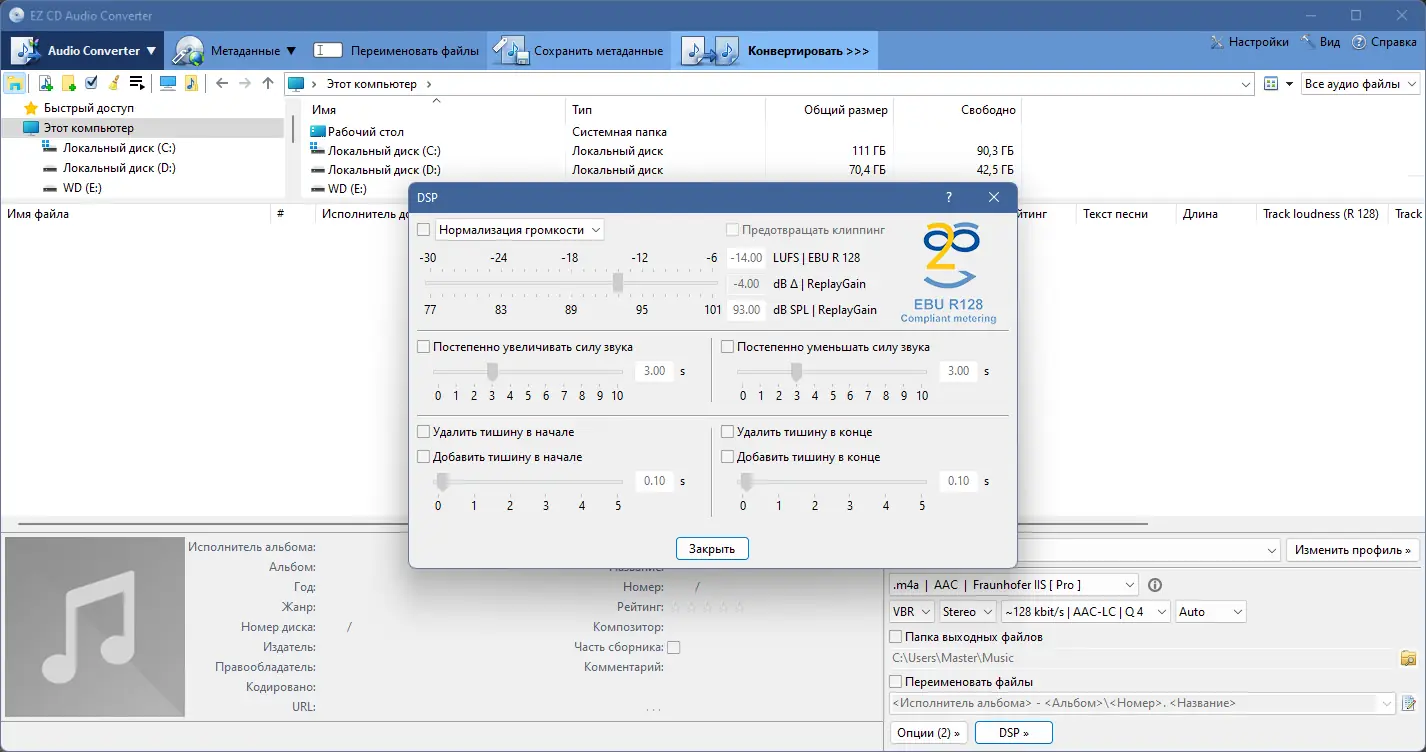Enable Постепенно увеличивать силу звука
This screenshot has height=752, width=1426.
point(423,346)
